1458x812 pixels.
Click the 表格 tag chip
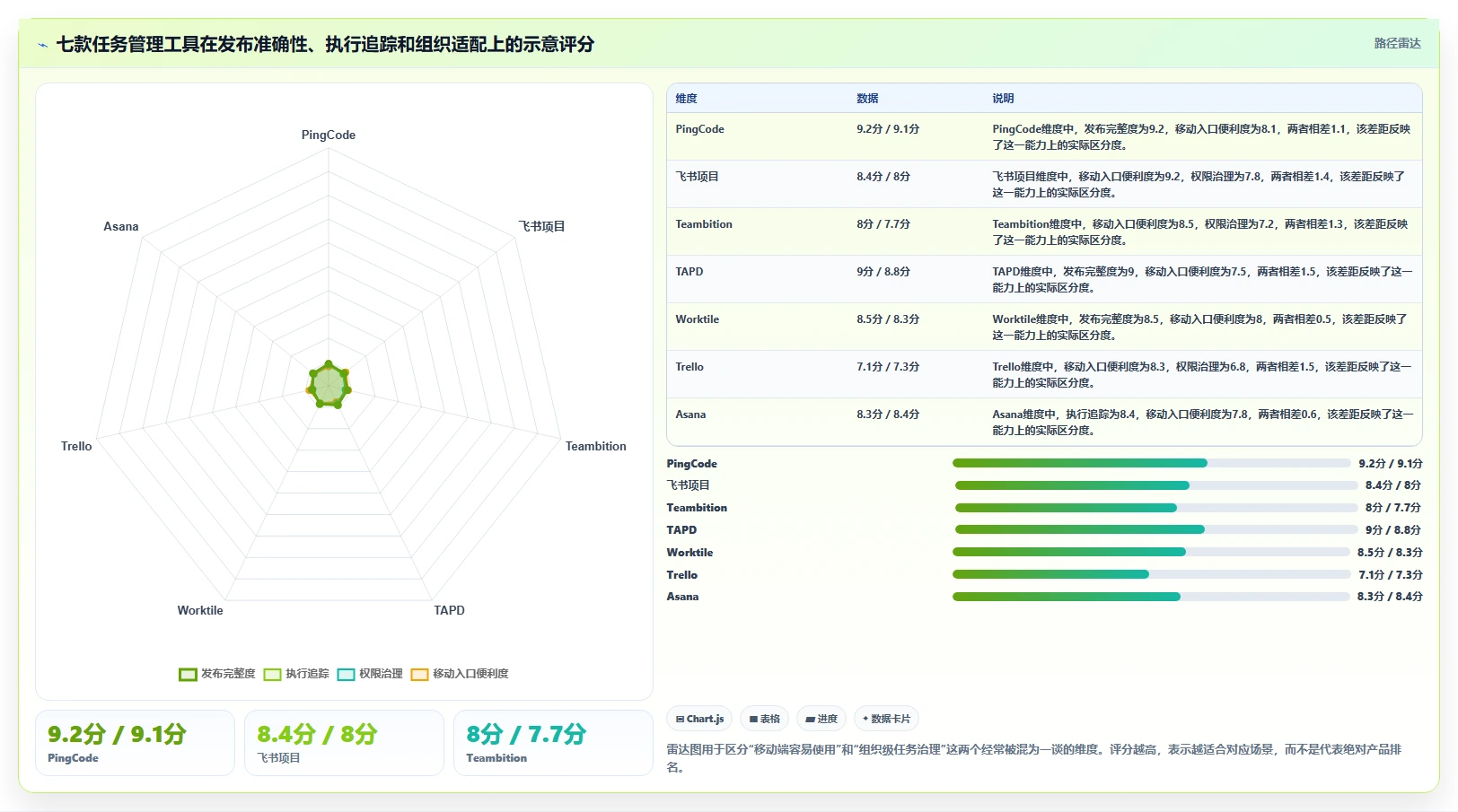click(765, 719)
